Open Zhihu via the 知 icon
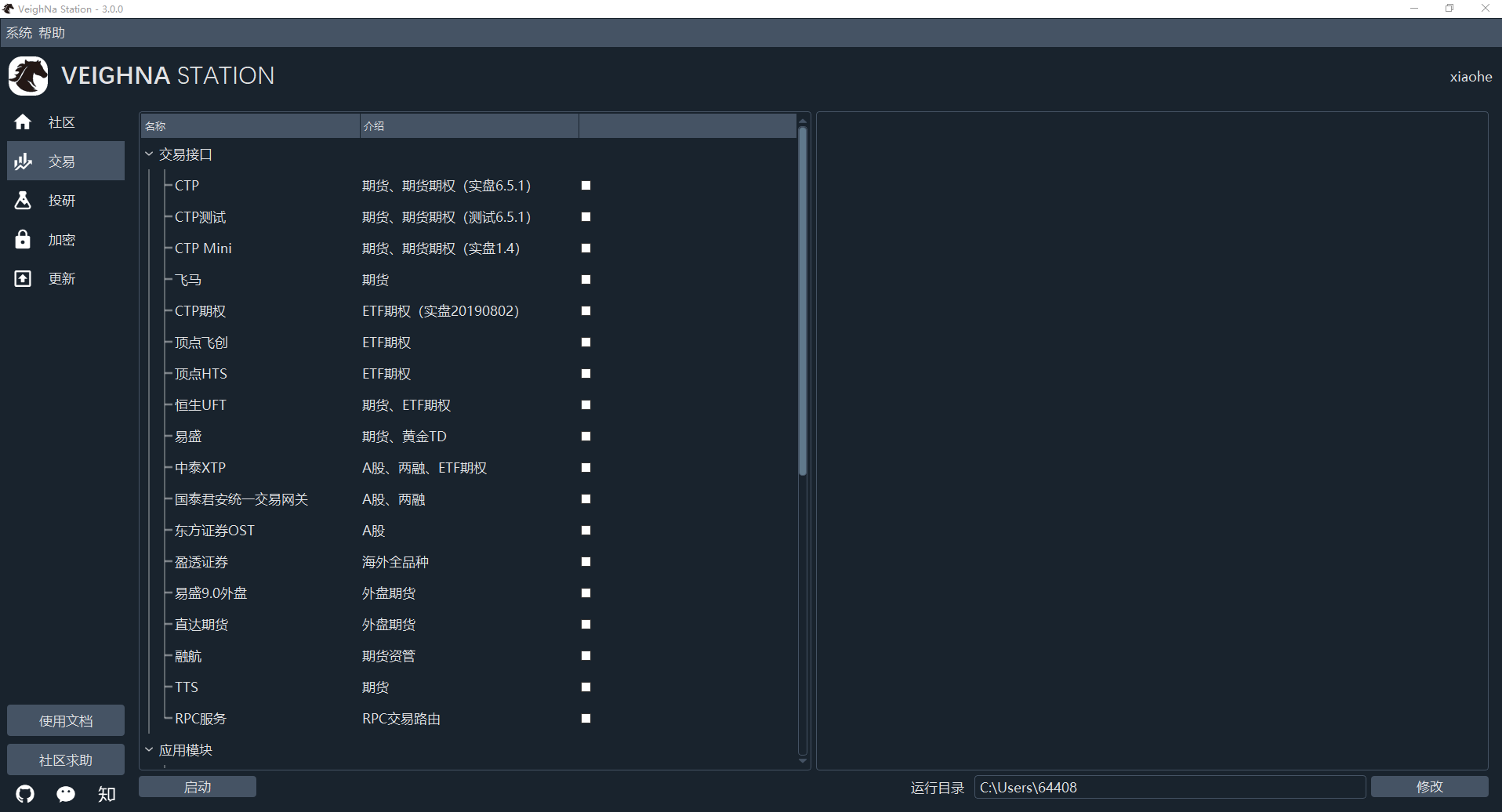The image size is (1502, 812). (106, 793)
